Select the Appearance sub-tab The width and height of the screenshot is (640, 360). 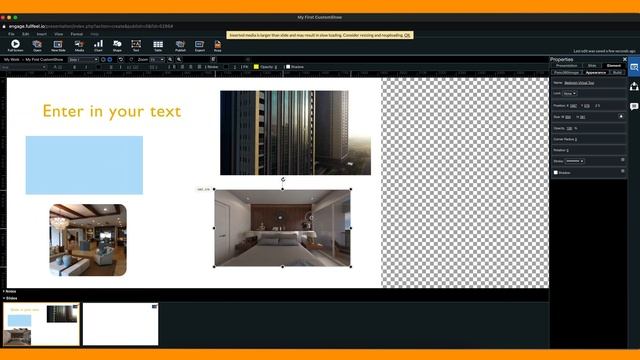coord(596,72)
